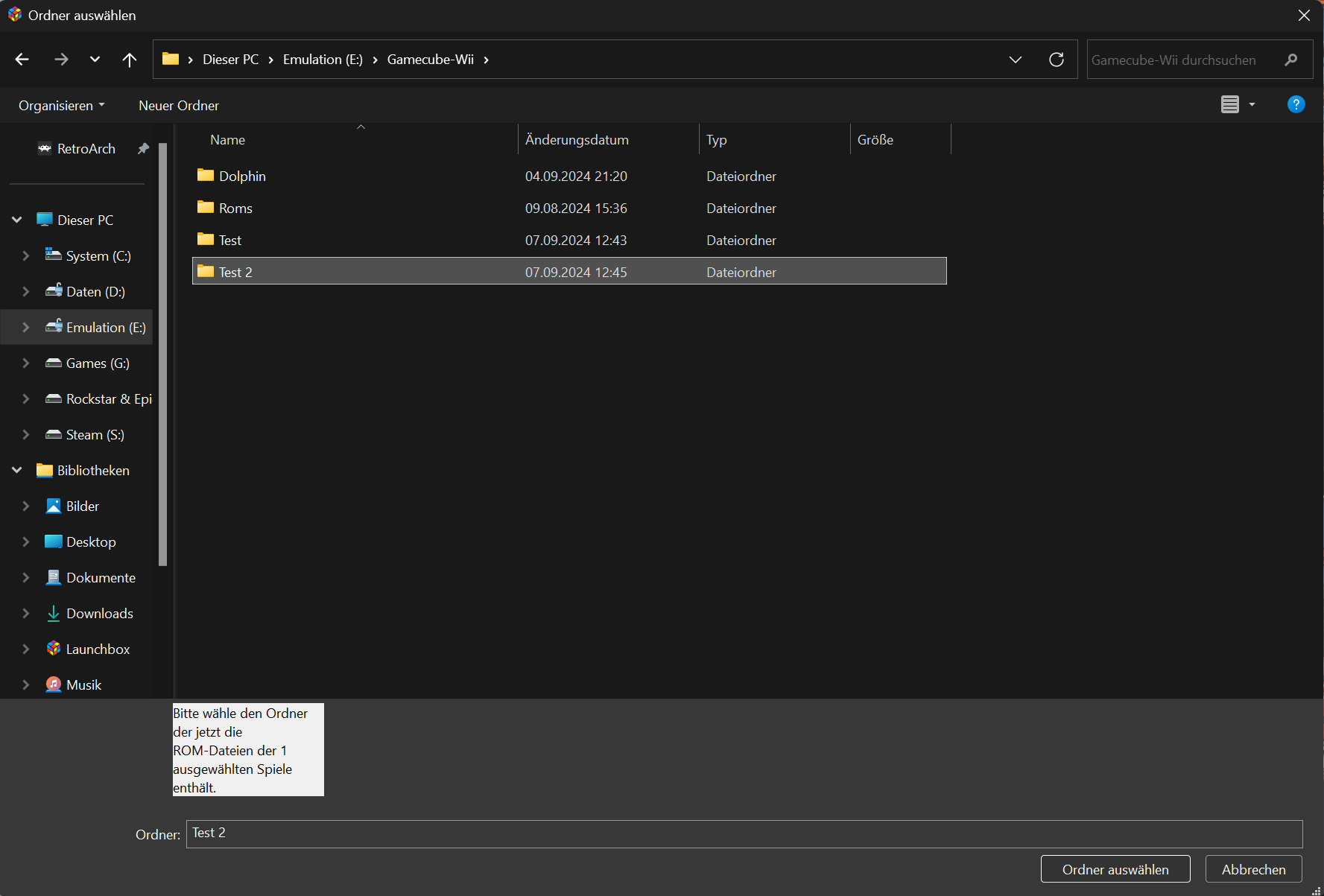Collapse the Bibliotheken tree node
Image resolution: width=1324 pixels, height=896 pixels.
pyautogui.click(x=16, y=470)
